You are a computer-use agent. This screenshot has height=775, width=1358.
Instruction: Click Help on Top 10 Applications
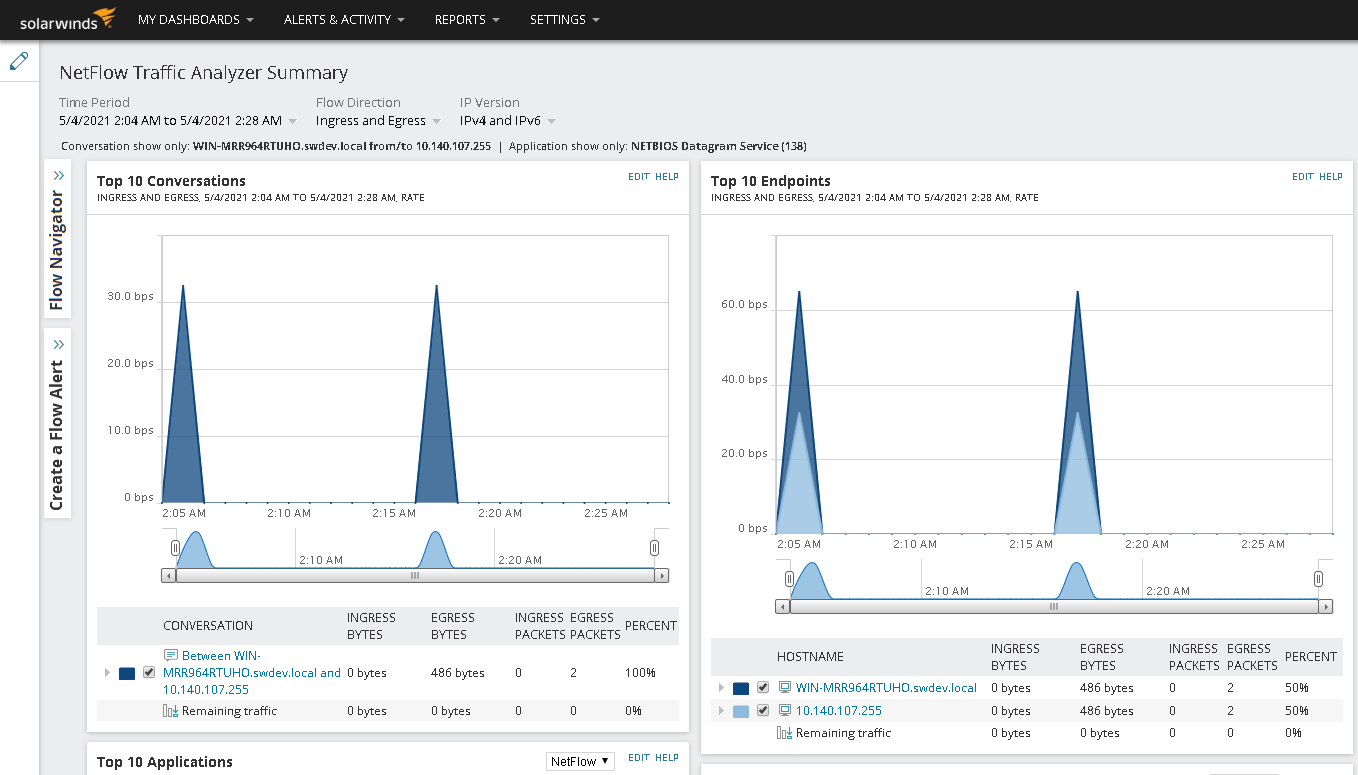coord(667,758)
